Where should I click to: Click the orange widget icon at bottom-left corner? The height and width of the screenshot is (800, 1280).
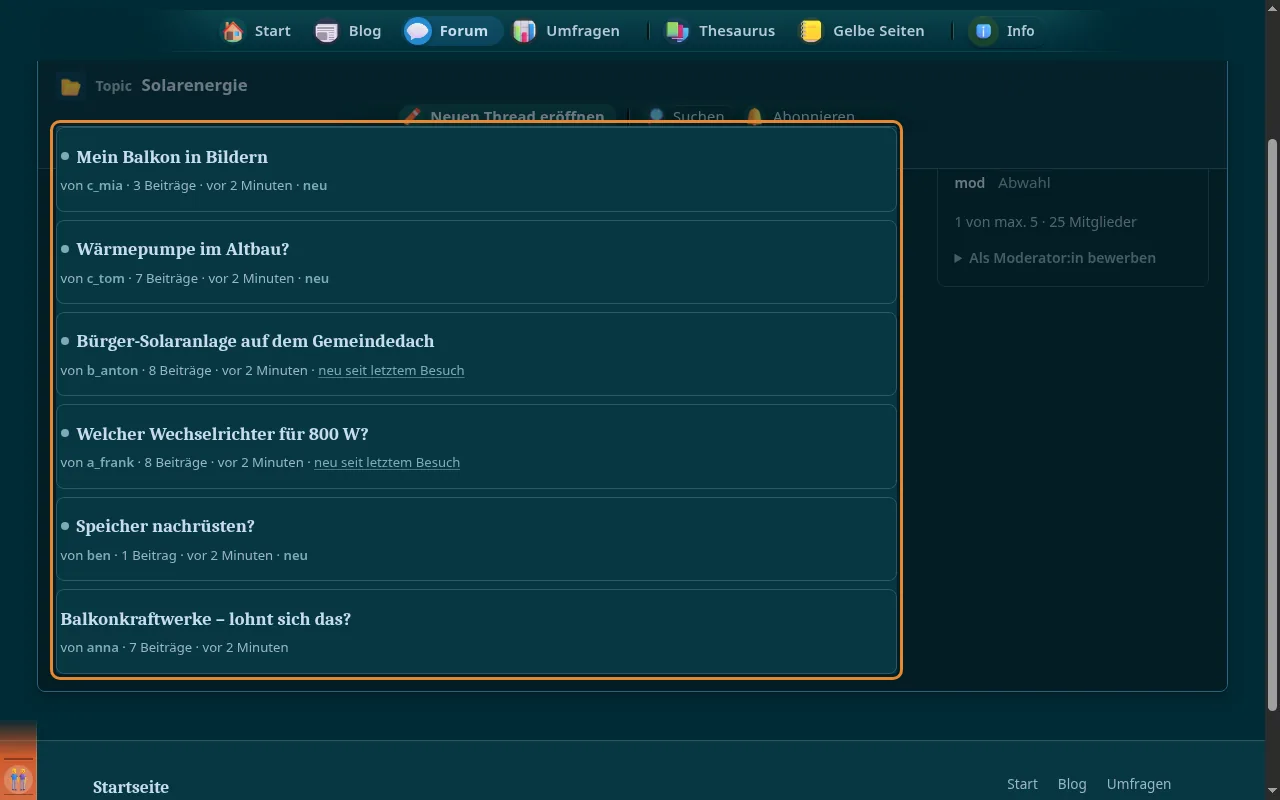[x=18, y=777]
